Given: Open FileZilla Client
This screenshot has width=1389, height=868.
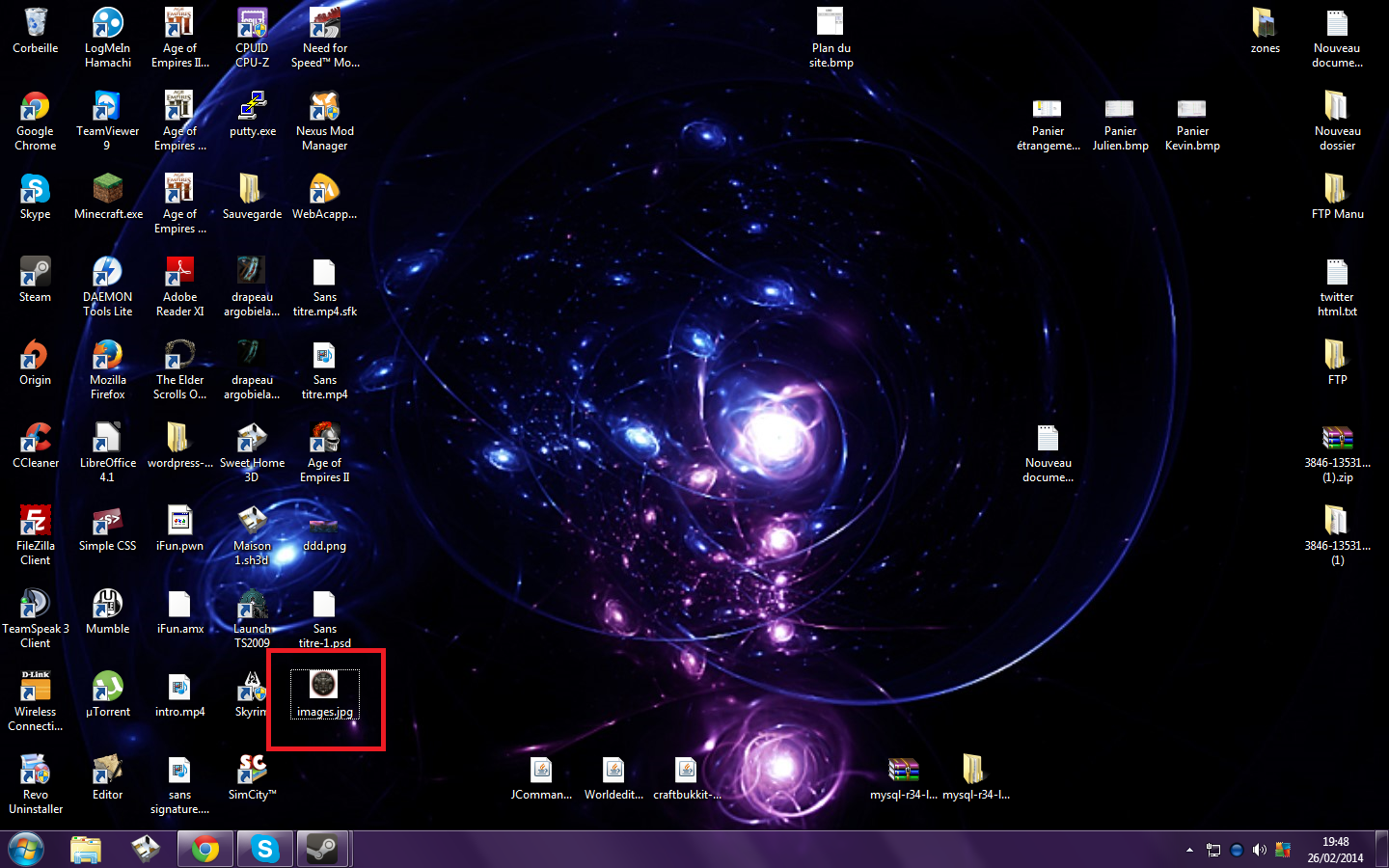Looking at the screenshot, I should 36,535.
